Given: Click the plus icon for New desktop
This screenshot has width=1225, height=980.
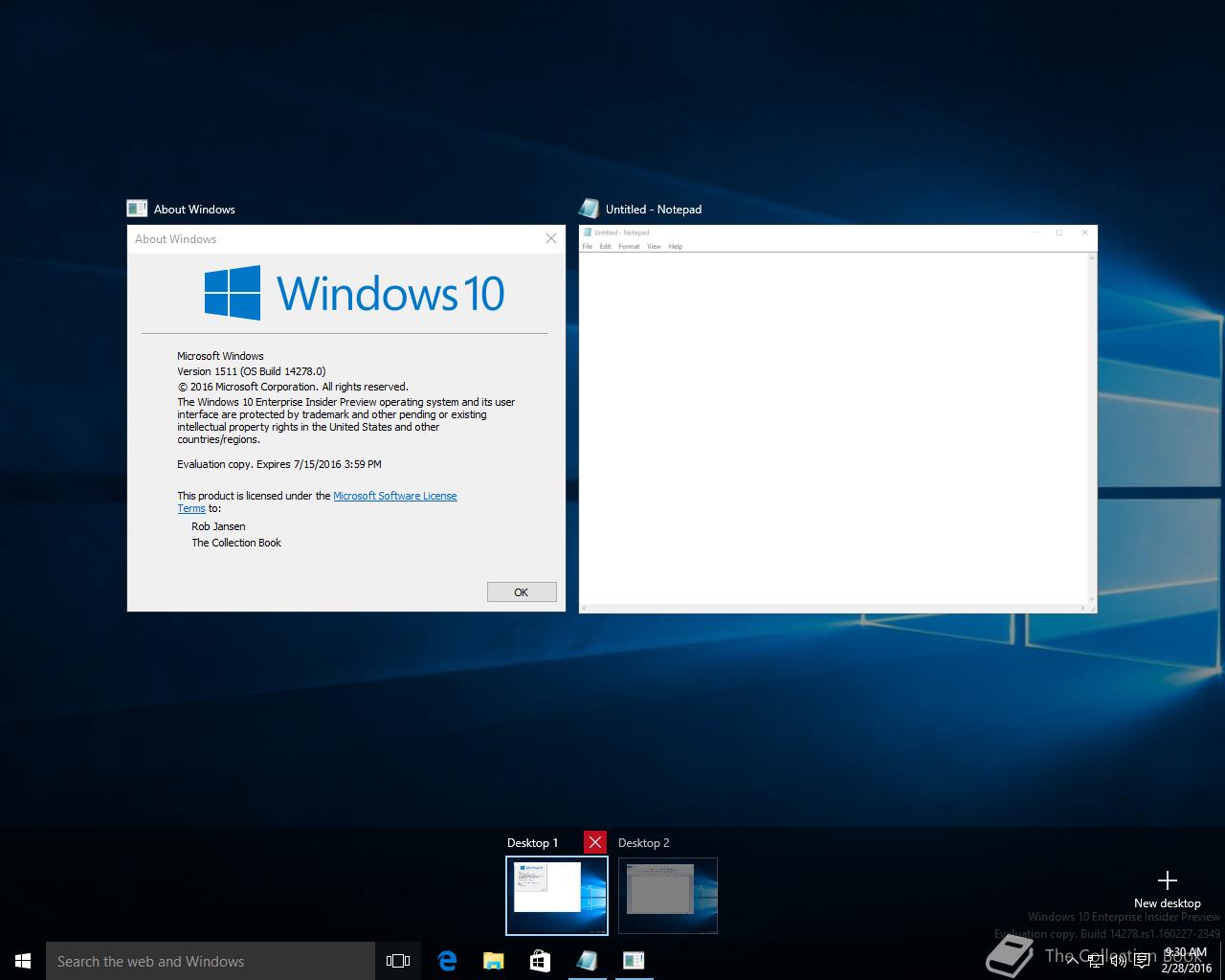Looking at the screenshot, I should 1167,880.
